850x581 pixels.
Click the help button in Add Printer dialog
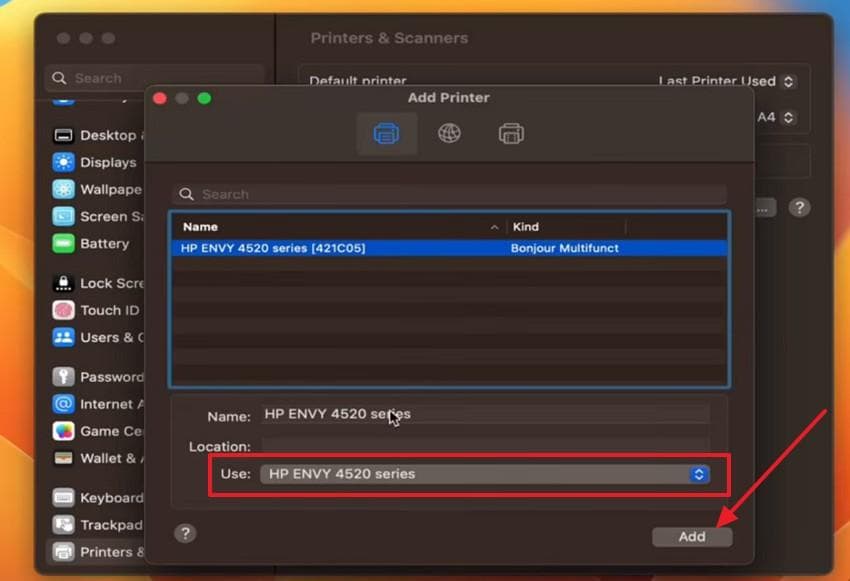coord(185,534)
